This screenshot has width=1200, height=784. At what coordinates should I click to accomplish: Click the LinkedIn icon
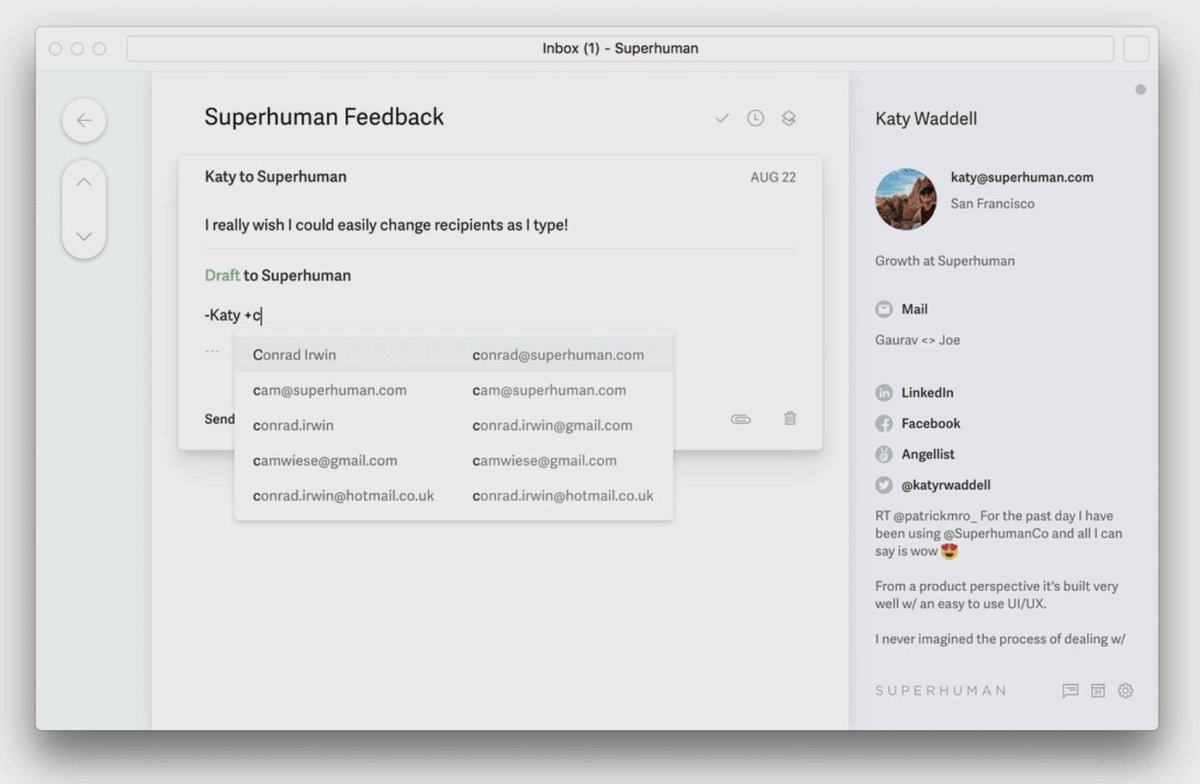pyautogui.click(x=884, y=393)
